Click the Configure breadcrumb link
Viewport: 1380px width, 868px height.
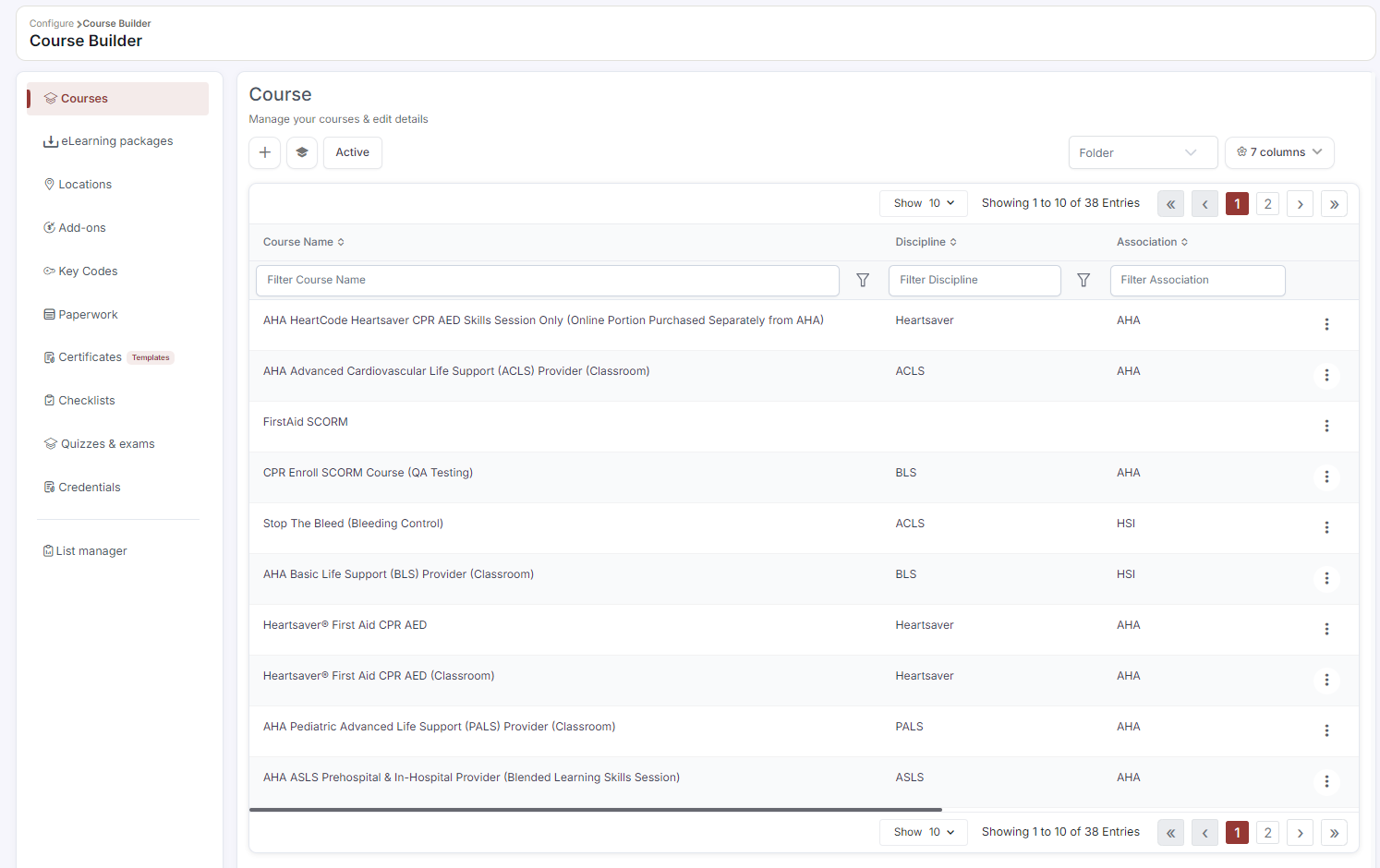51,24
